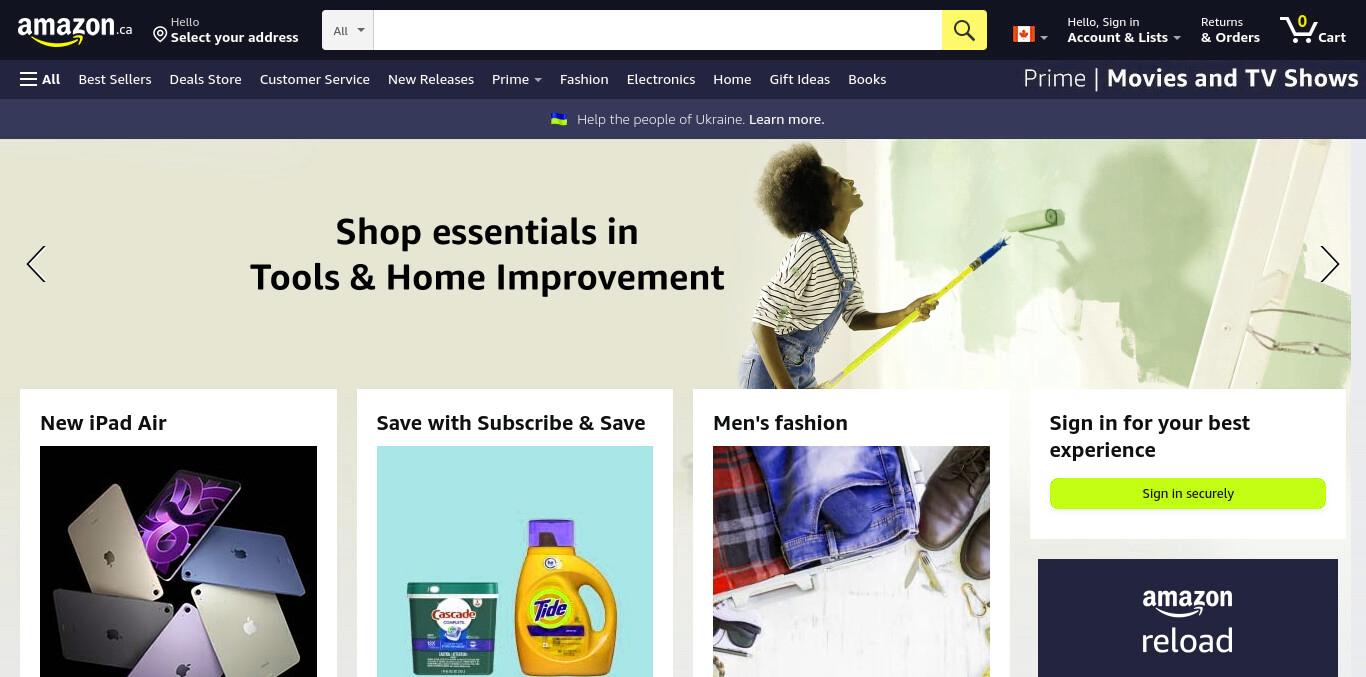Expand the All search category dropdown
The height and width of the screenshot is (677, 1366).
pos(348,30)
